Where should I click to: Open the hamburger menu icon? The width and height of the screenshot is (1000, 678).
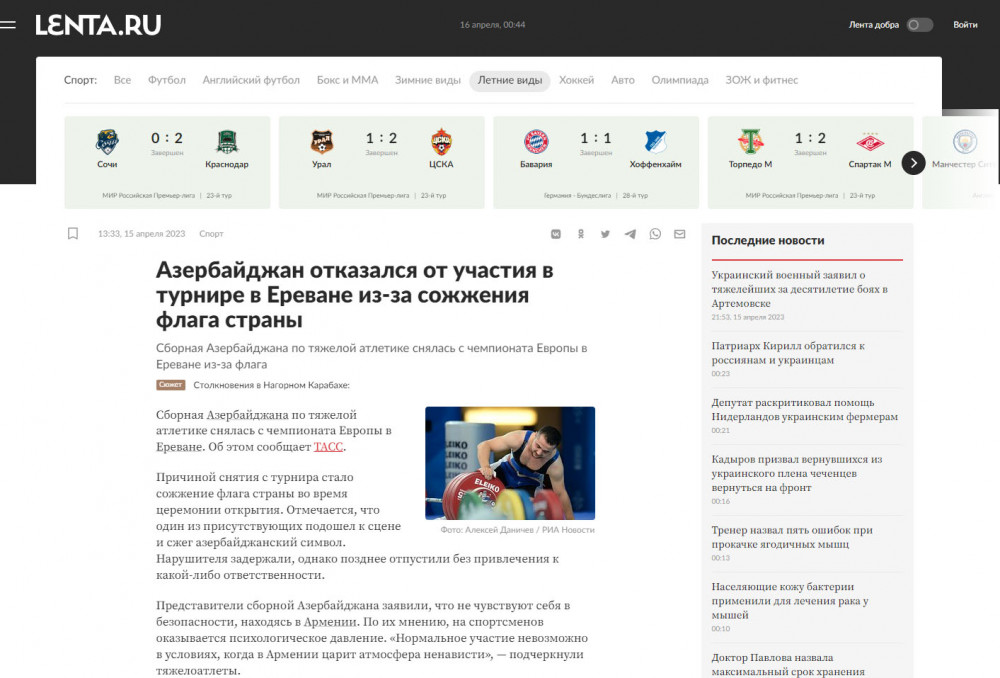[x=7, y=25]
